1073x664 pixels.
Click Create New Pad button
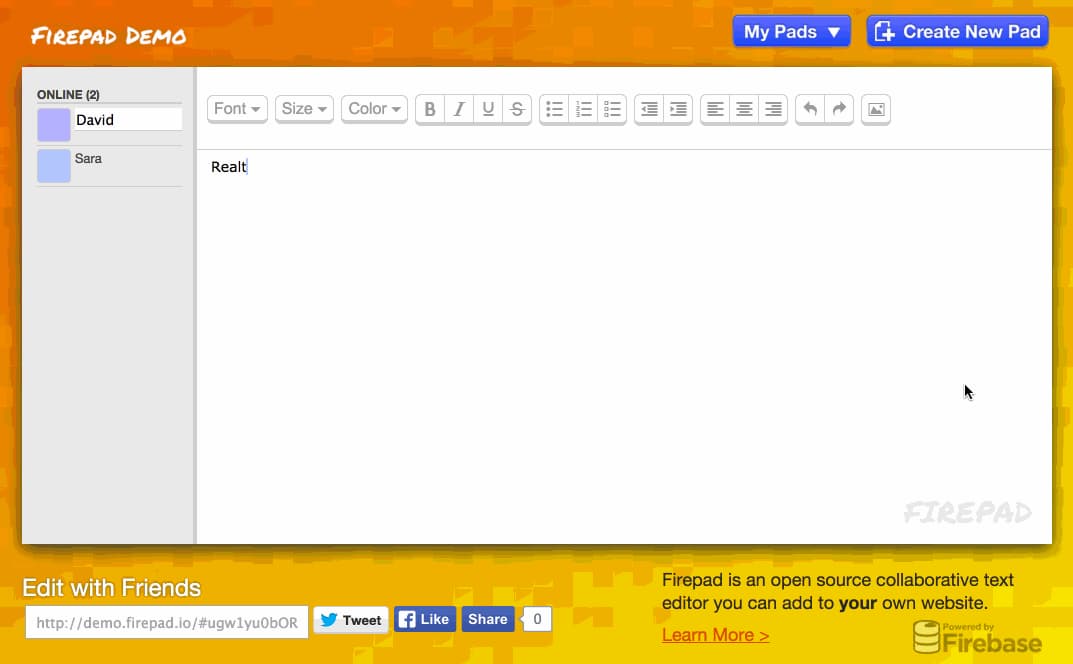[957, 31]
